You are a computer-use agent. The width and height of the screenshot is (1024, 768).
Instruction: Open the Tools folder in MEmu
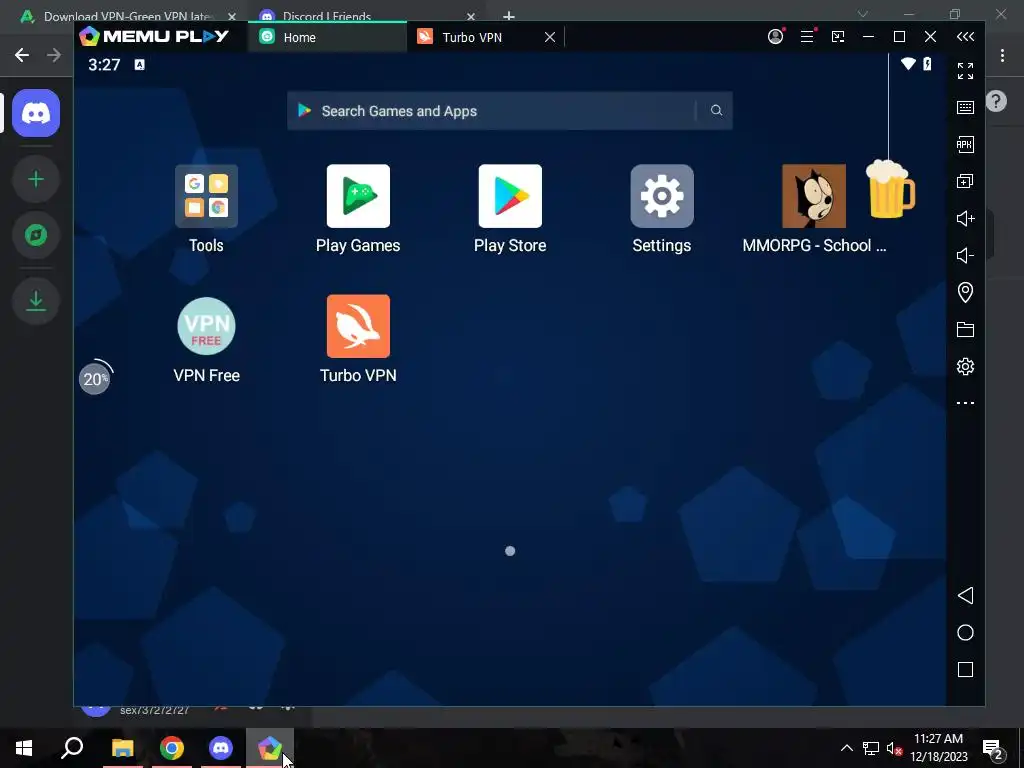206,196
